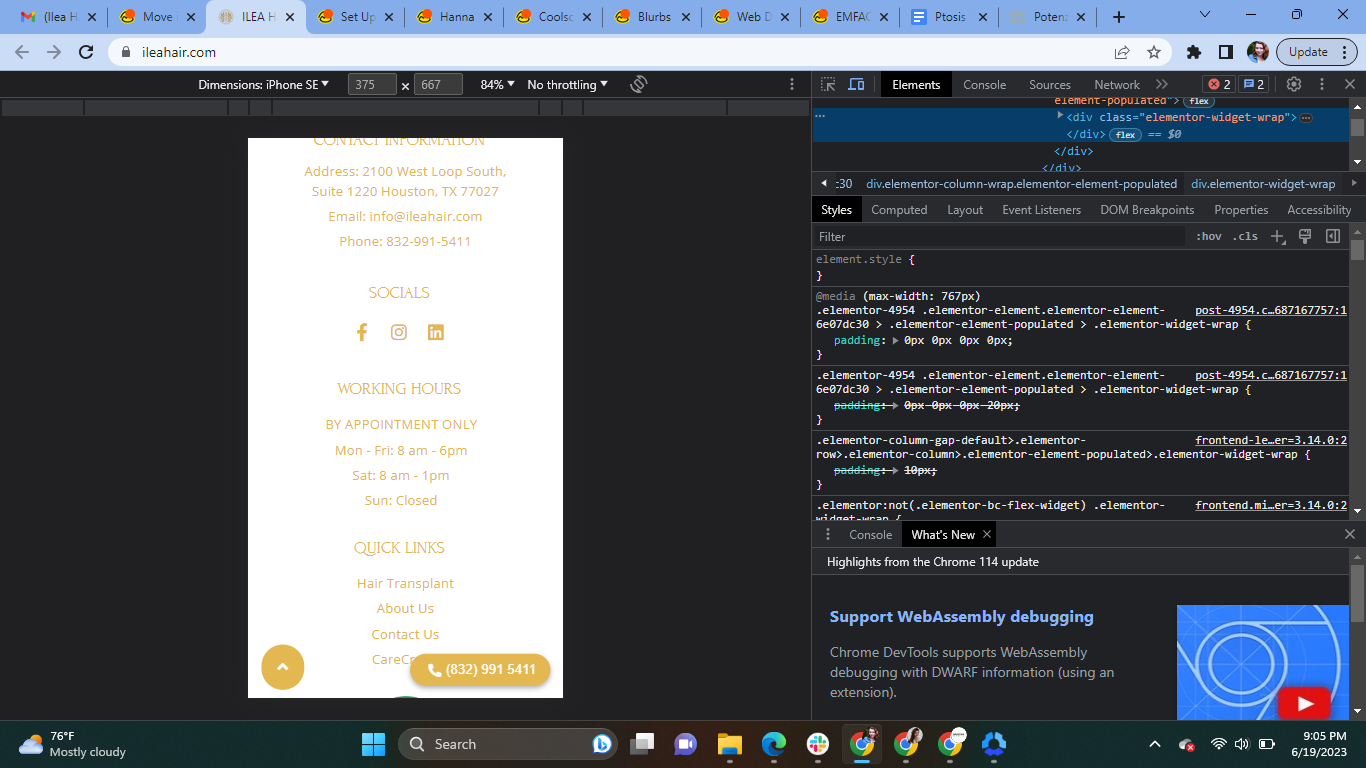The image size is (1366, 768).
Task: Open the Facebook social icon
Action: click(362, 332)
